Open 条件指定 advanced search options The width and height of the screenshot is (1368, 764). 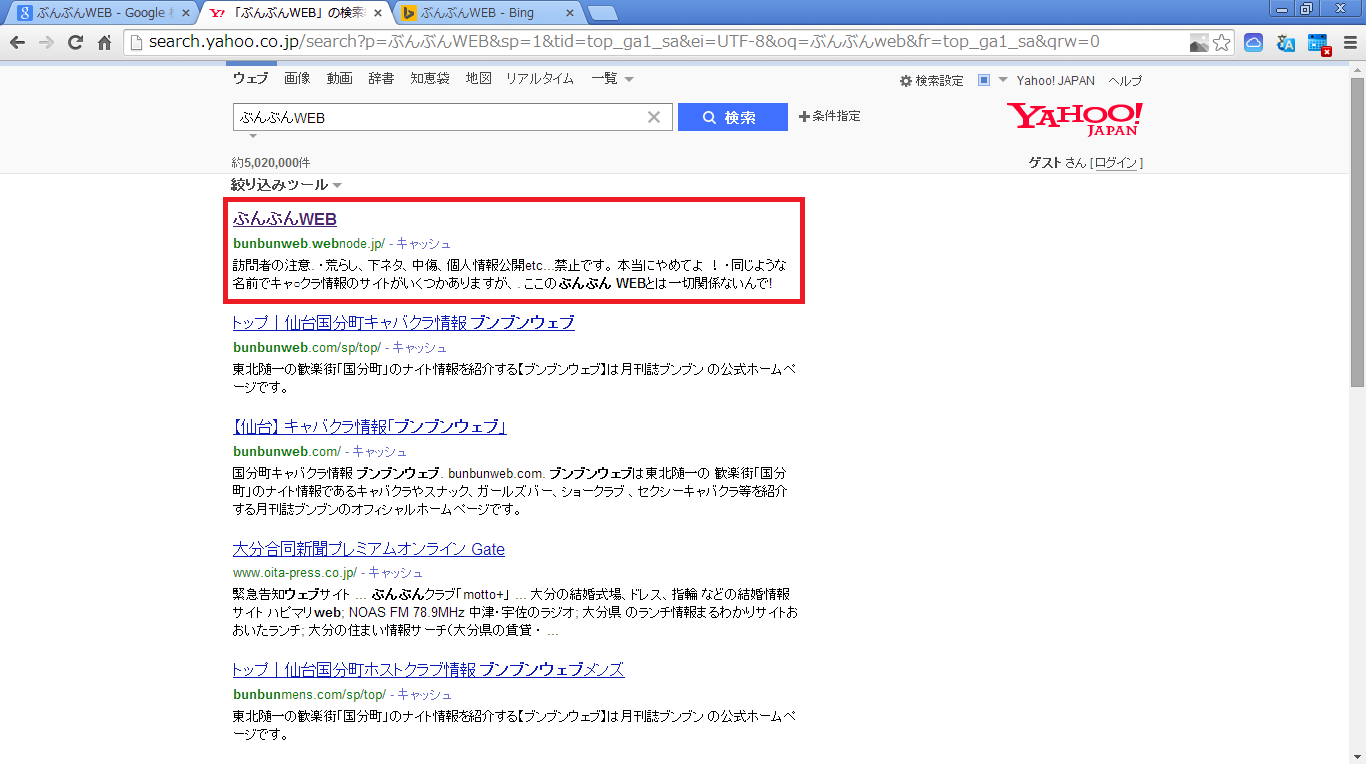pos(829,117)
